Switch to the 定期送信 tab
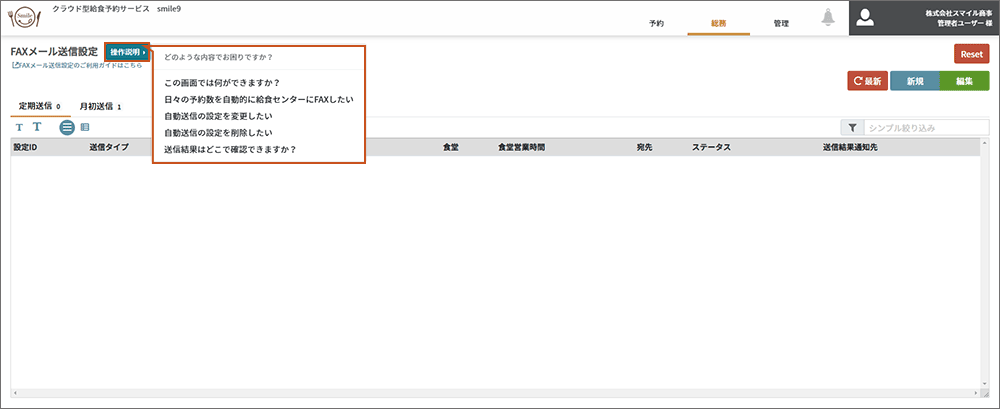 [x=40, y=106]
